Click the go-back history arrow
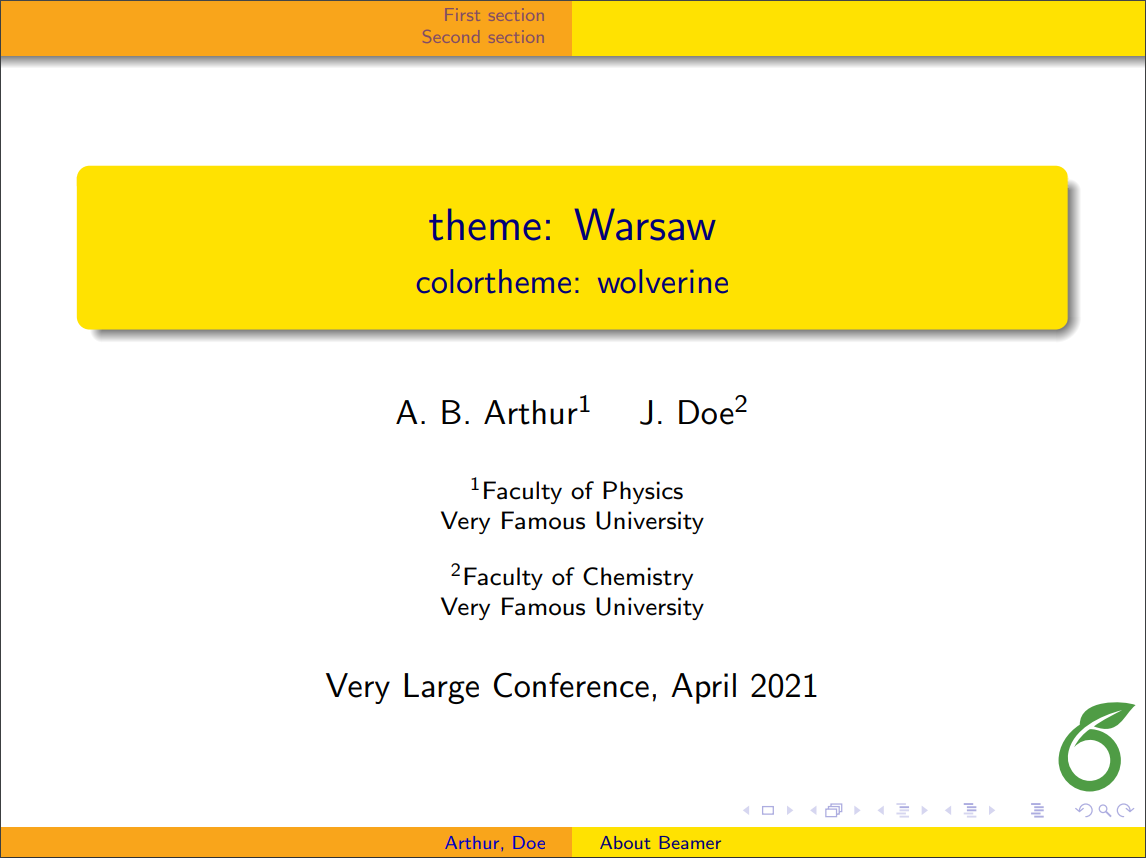This screenshot has height=858, width=1146. [x=1084, y=810]
